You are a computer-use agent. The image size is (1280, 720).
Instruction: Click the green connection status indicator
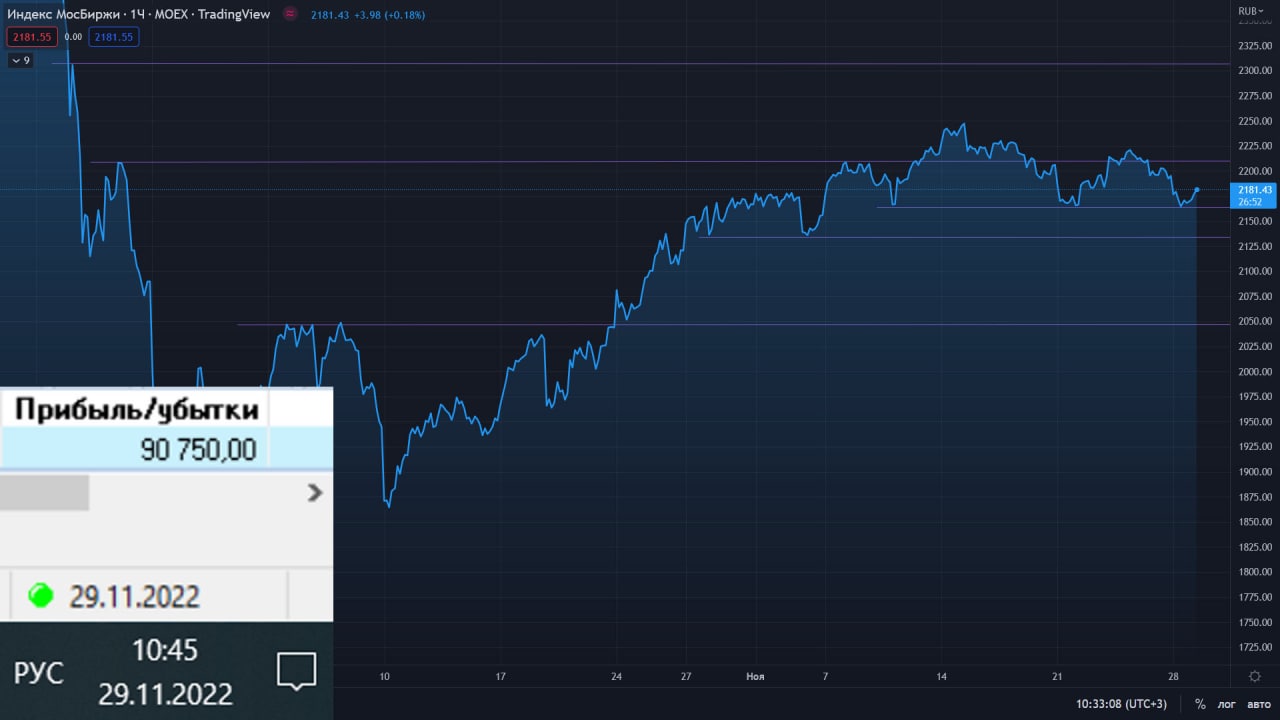tap(41, 596)
